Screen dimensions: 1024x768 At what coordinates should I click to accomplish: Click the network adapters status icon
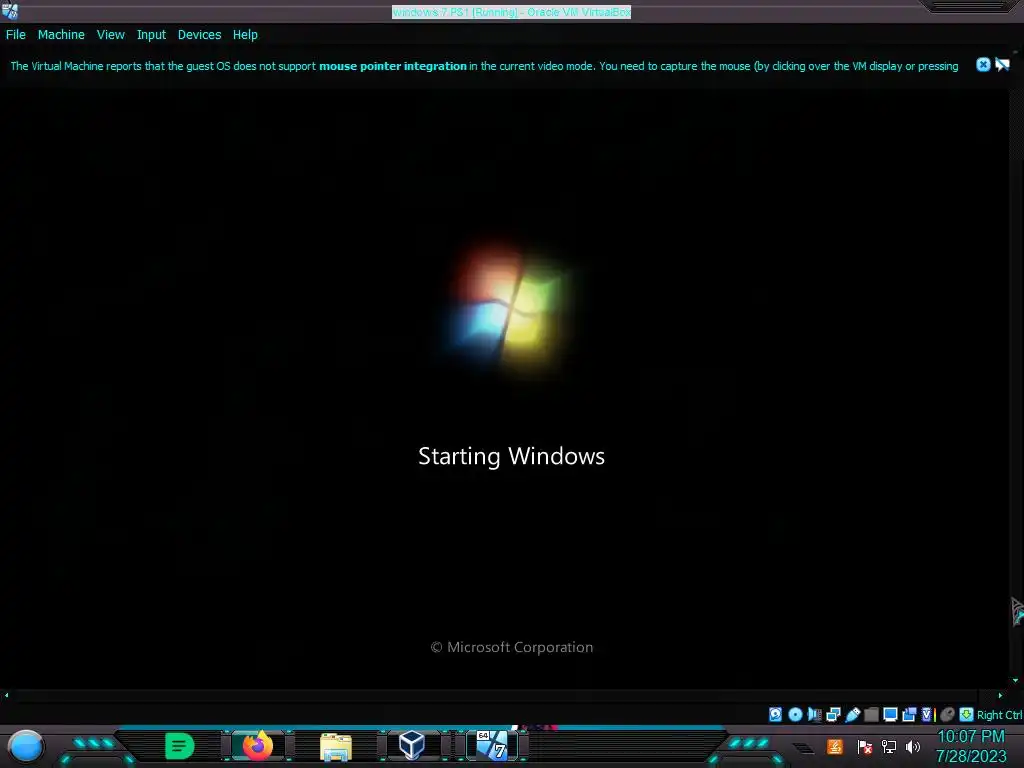click(833, 714)
